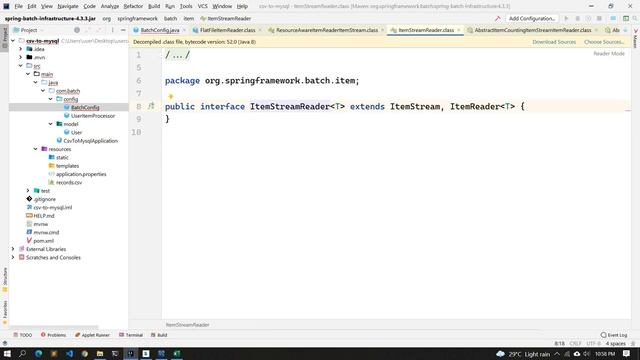This screenshot has width=640, height=360.
Task: Open the Maven sidebar tool window
Action: (636, 39)
